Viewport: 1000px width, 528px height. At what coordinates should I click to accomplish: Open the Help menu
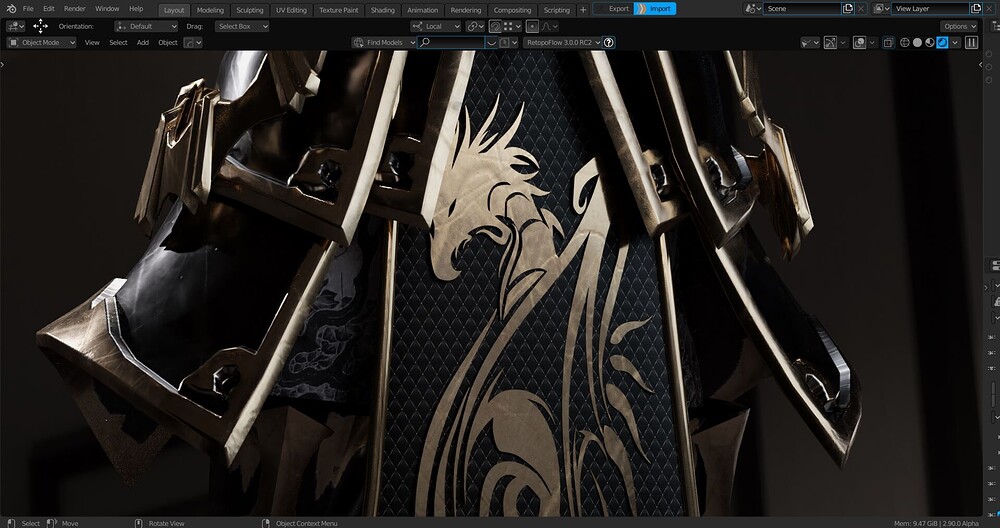point(136,9)
